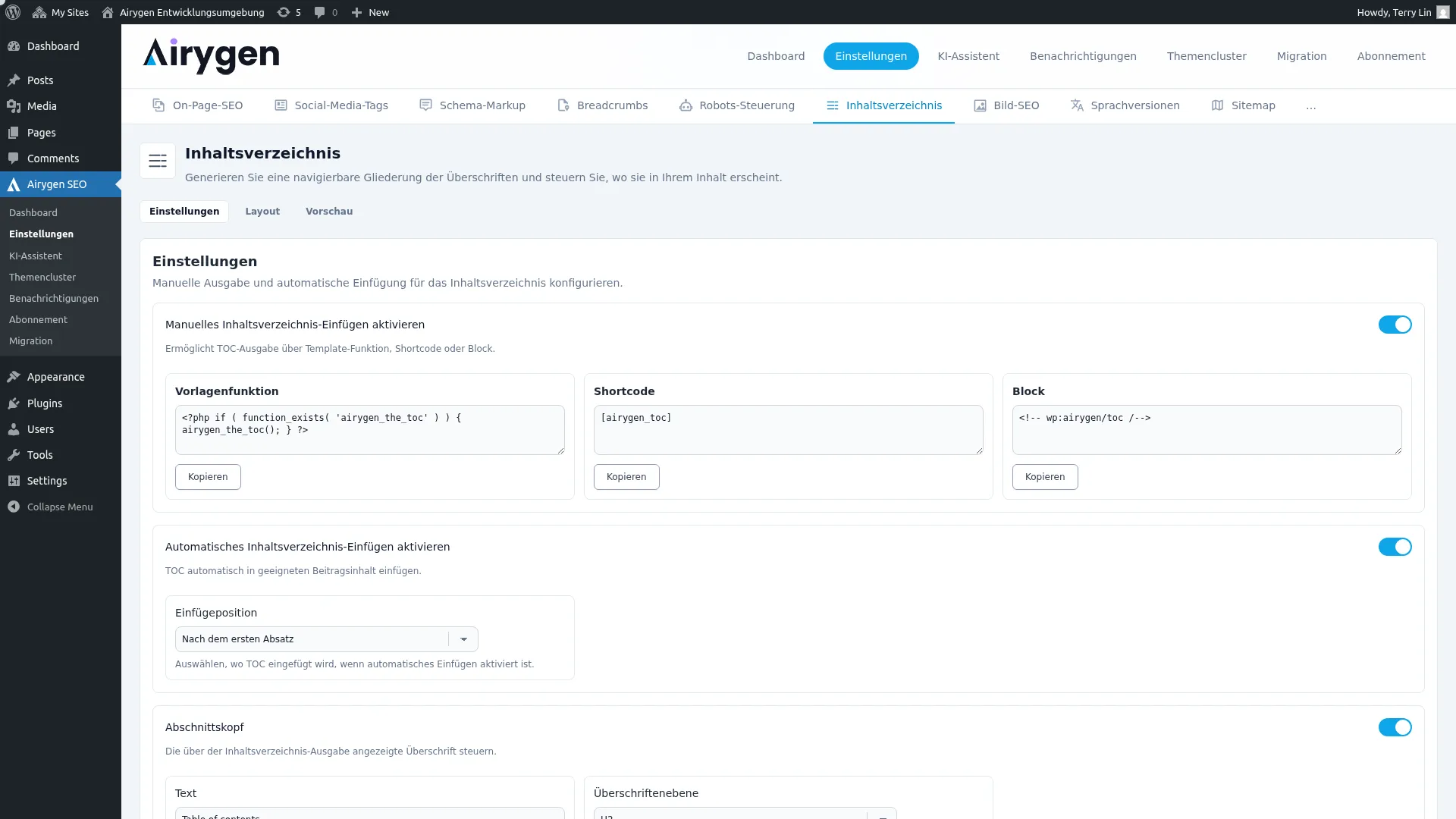Click Tools wrench icon in sidebar

pos(14,455)
